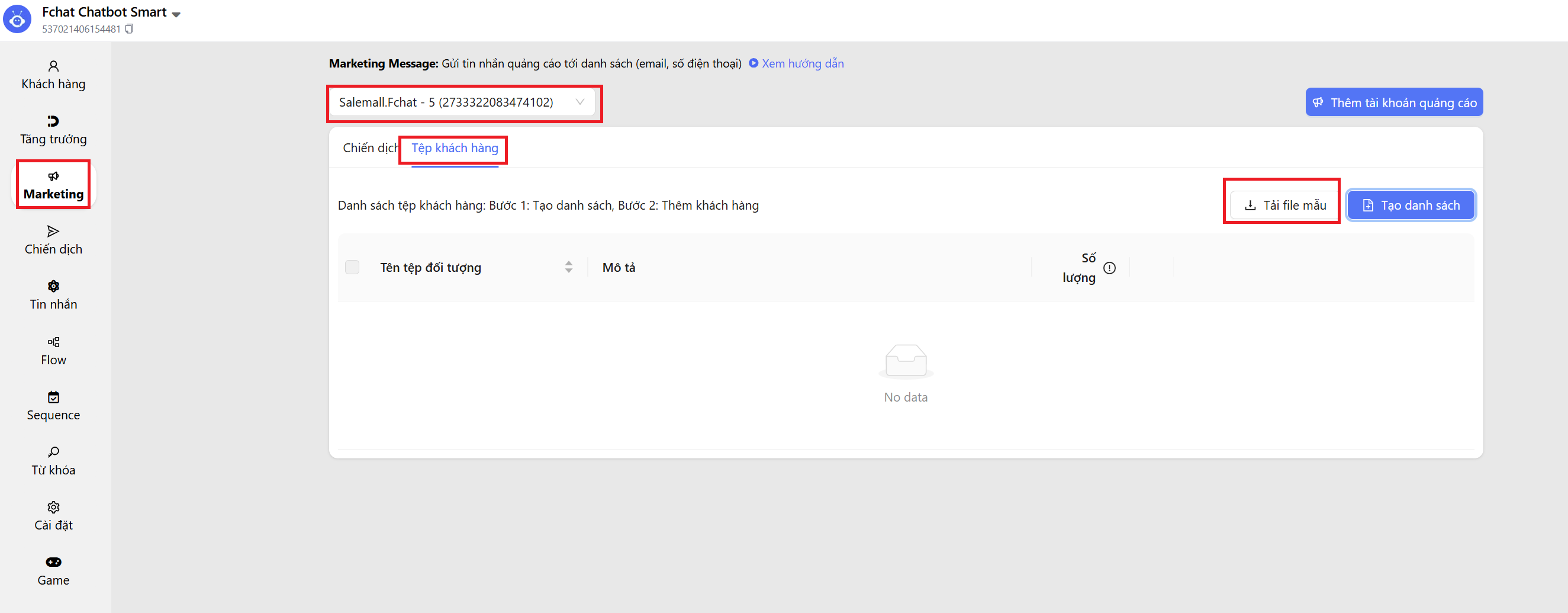This screenshot has height=613, width=1568.
Task: Open the Xem hướng dẫn guide link
Action: point(801,63)
